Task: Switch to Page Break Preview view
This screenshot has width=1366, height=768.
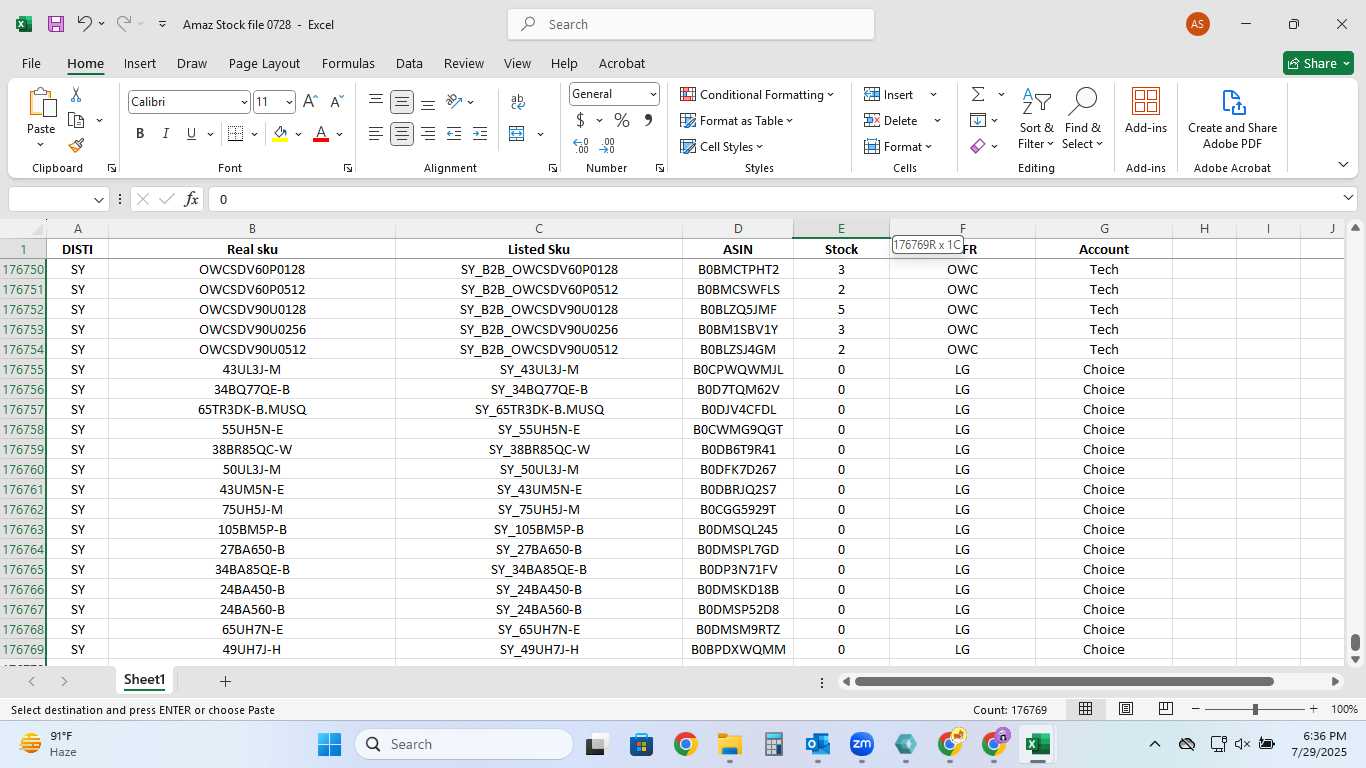Action: (x=1165, y=709)
